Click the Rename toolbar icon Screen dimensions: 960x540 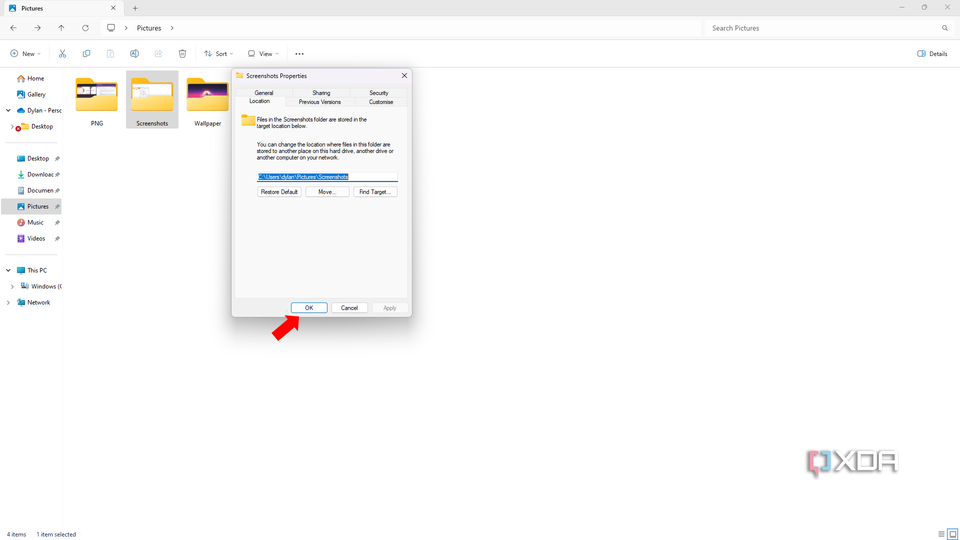[134, 54]
